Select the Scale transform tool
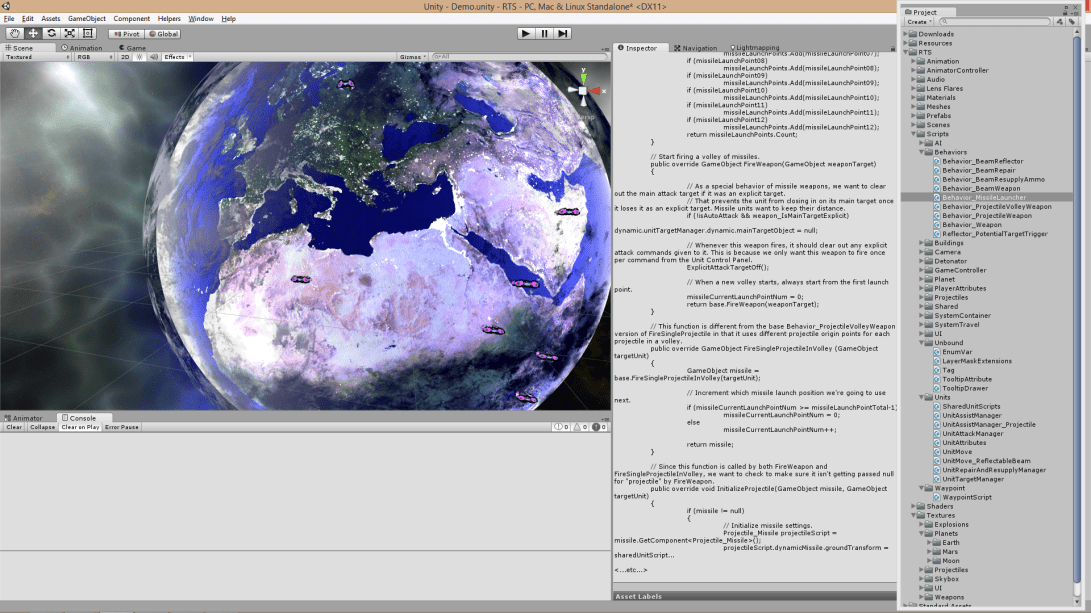The height and width of the screenshot is (613, 1091). (70, 33)
